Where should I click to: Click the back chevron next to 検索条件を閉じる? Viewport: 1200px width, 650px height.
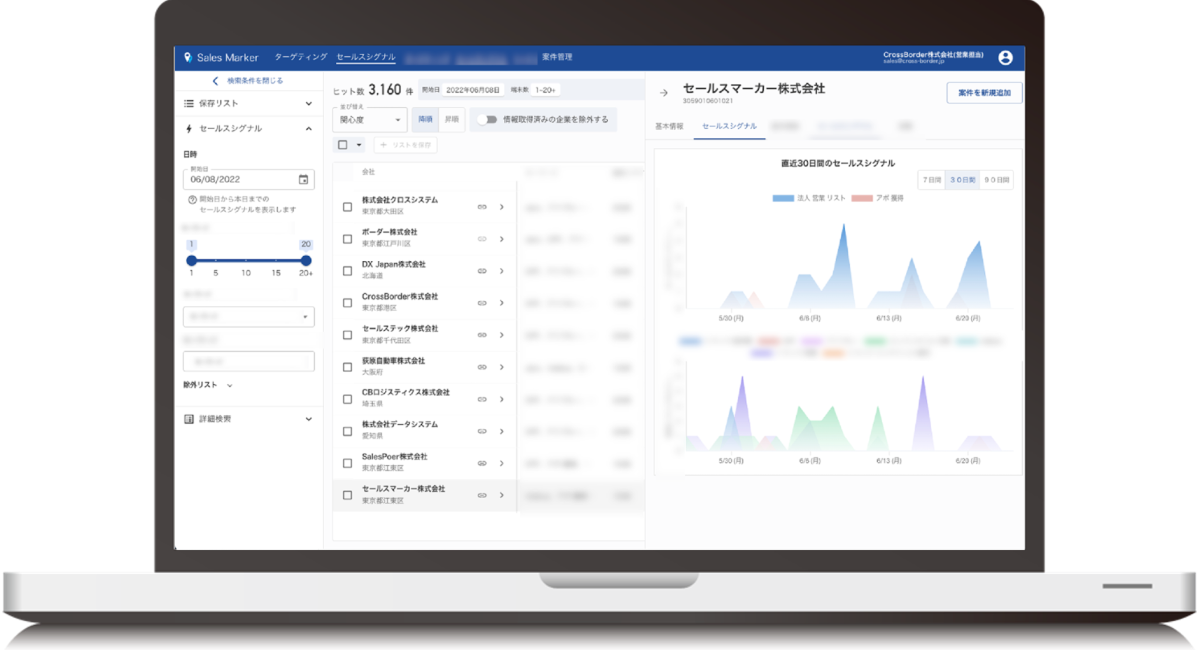coord(215,81)
